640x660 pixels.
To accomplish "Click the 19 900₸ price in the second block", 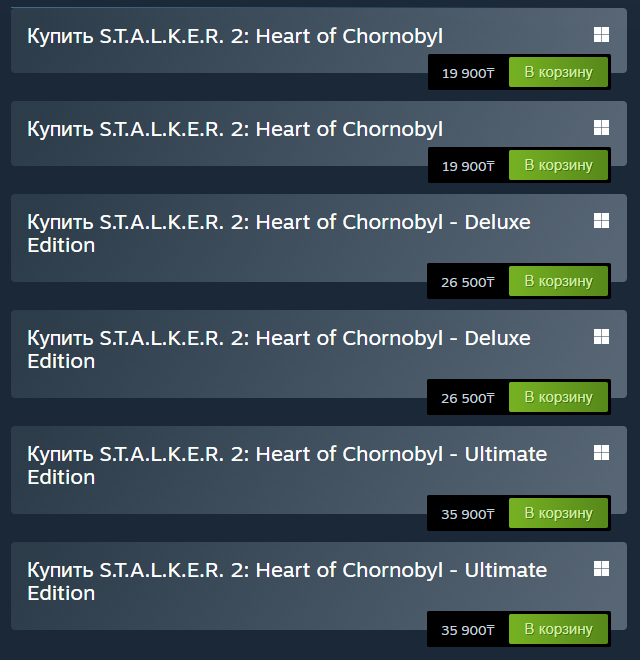I will [x=468, y=166].
